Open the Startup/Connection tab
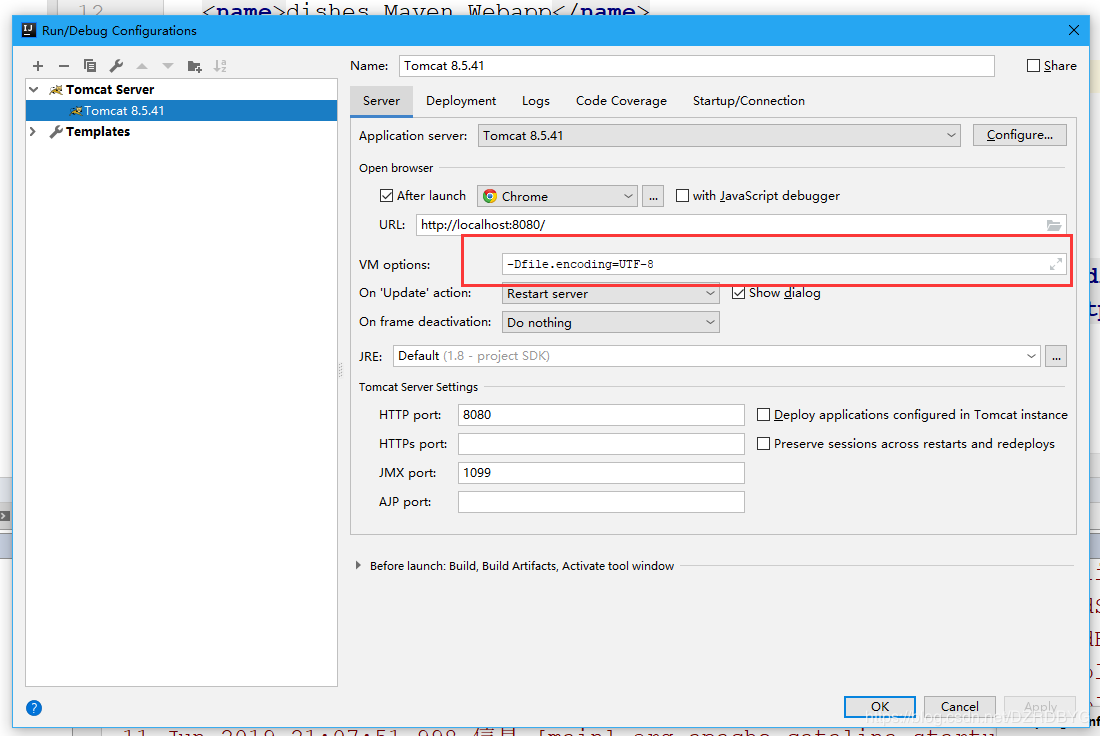 tap(749, 101)
